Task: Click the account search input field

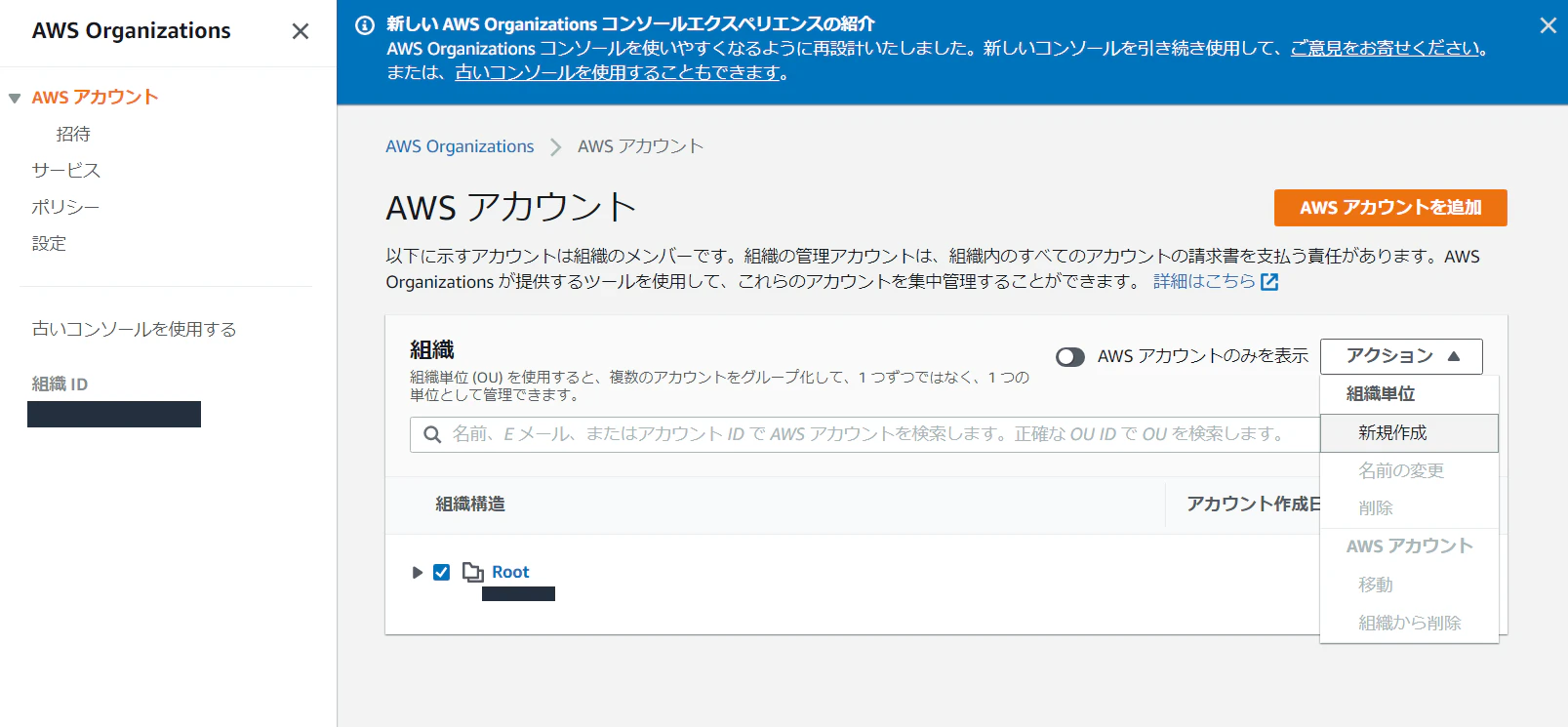Action: (864, 434)
